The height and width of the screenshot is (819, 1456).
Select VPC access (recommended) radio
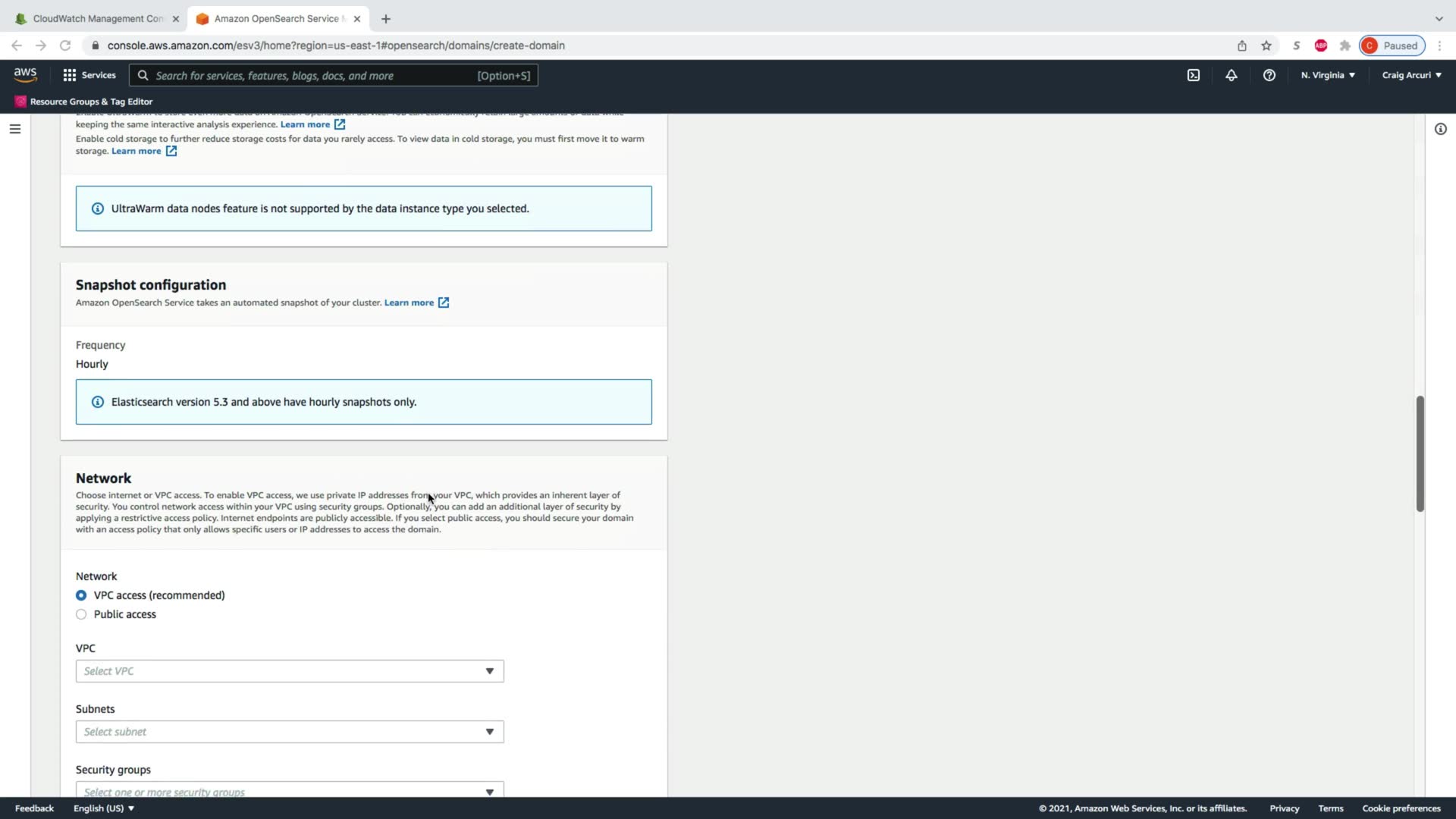(81, 595)
